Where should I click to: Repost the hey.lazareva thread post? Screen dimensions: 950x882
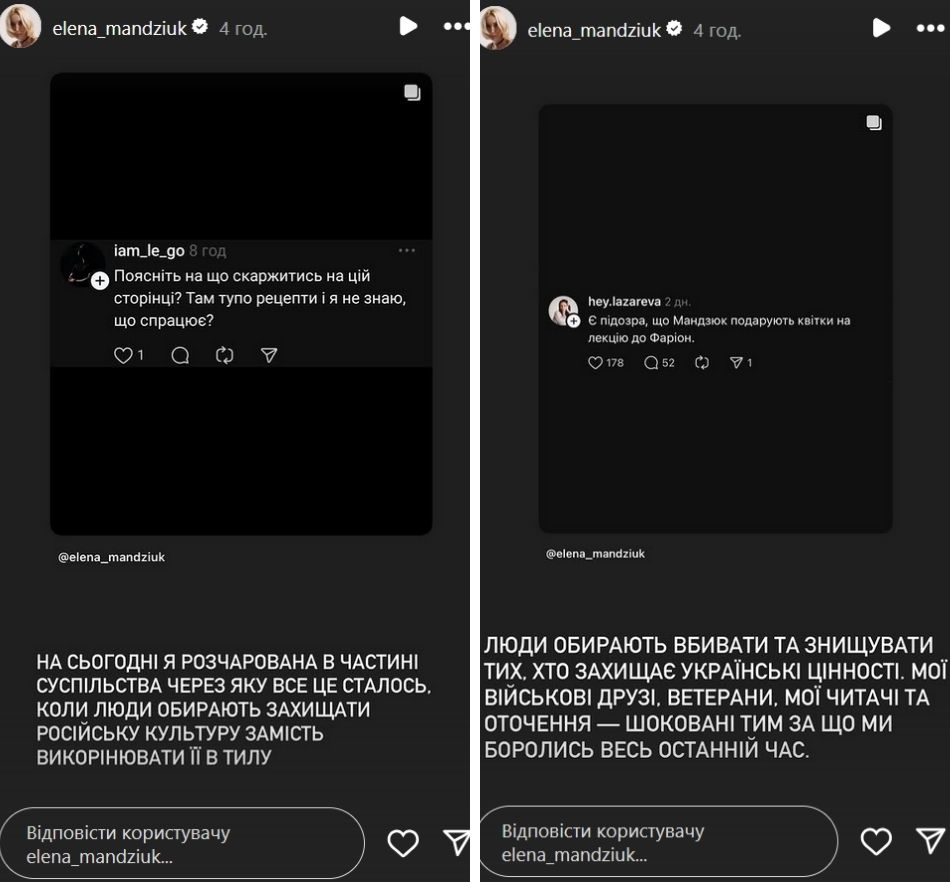(702, 363)
